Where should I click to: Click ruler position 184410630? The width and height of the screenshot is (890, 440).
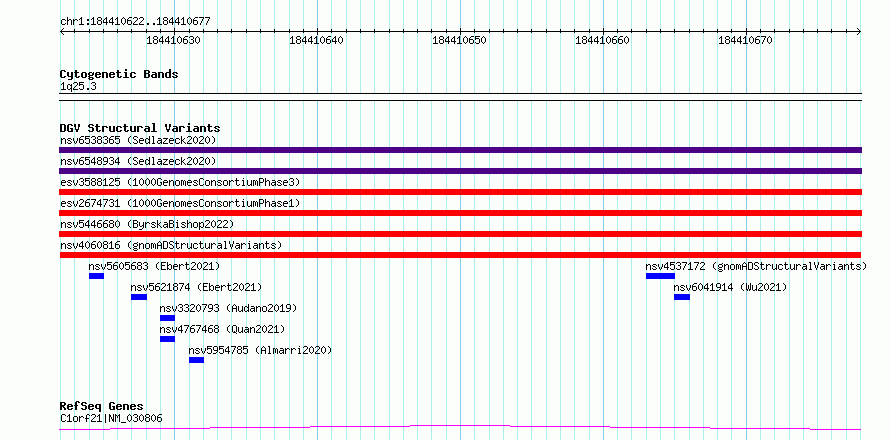tap(174, 40)
